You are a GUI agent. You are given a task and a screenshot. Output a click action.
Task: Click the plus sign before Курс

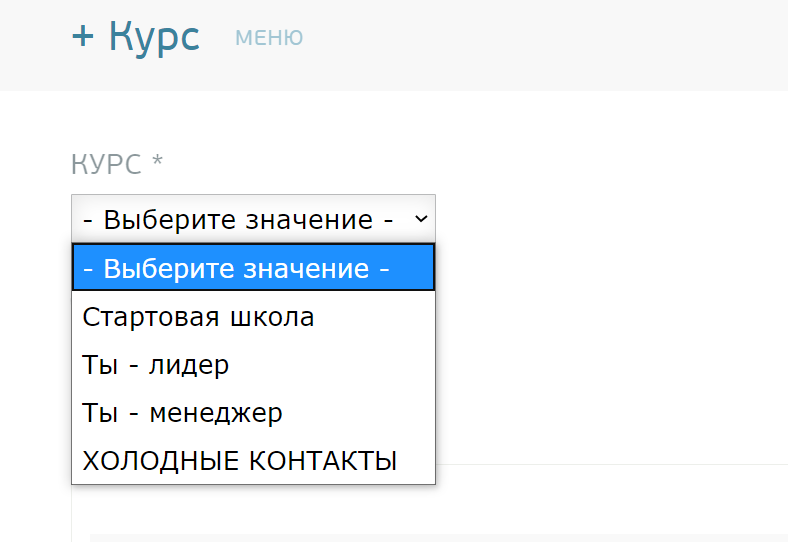84,37
